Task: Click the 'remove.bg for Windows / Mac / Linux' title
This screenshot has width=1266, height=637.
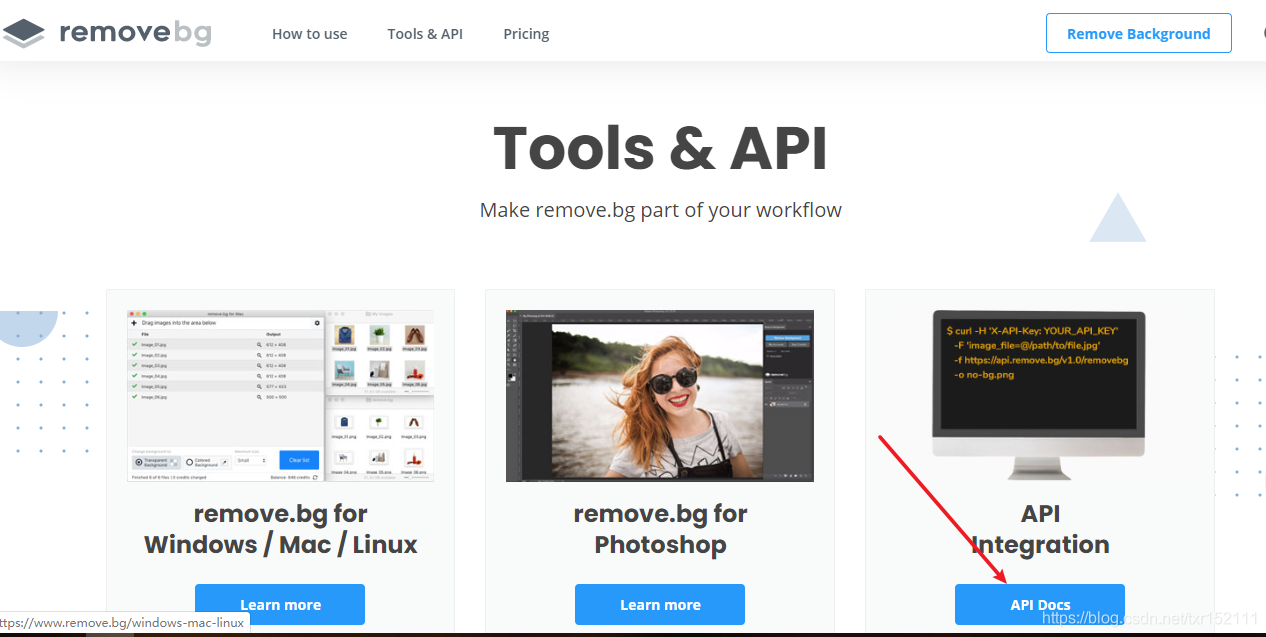Action: pyautogui.click(x=280, y=529)
